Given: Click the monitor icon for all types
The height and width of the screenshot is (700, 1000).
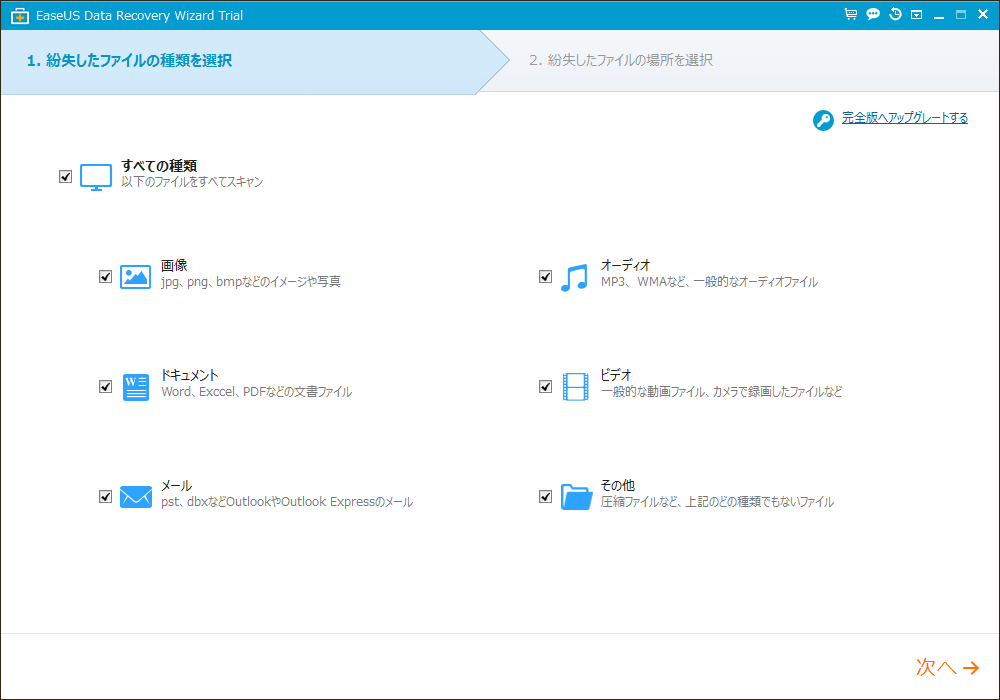Looking at the screenshot, I should pyautogui.click(x=96, y=177).
